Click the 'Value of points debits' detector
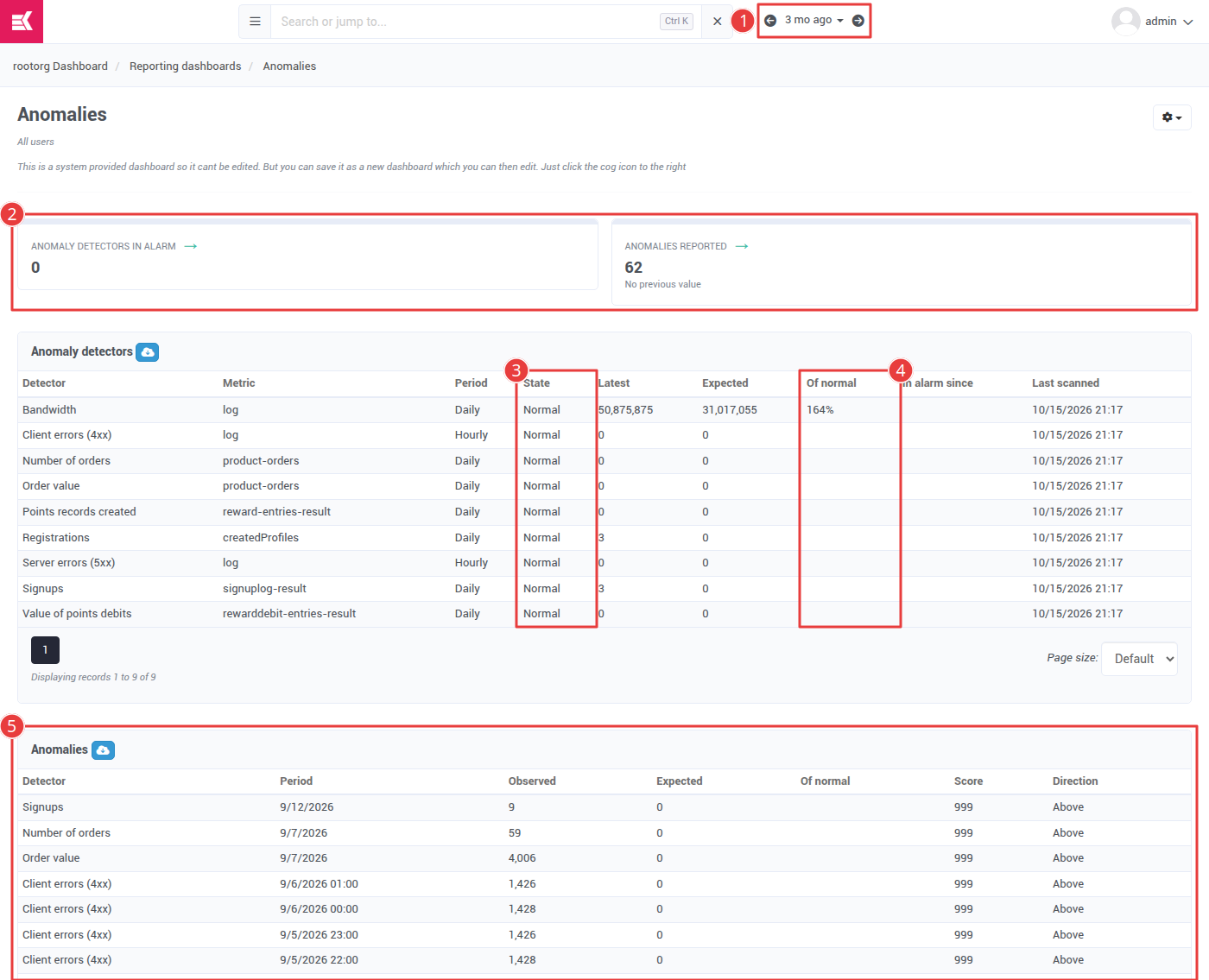This screenshot has width=1209, height=980. (77, 614)
